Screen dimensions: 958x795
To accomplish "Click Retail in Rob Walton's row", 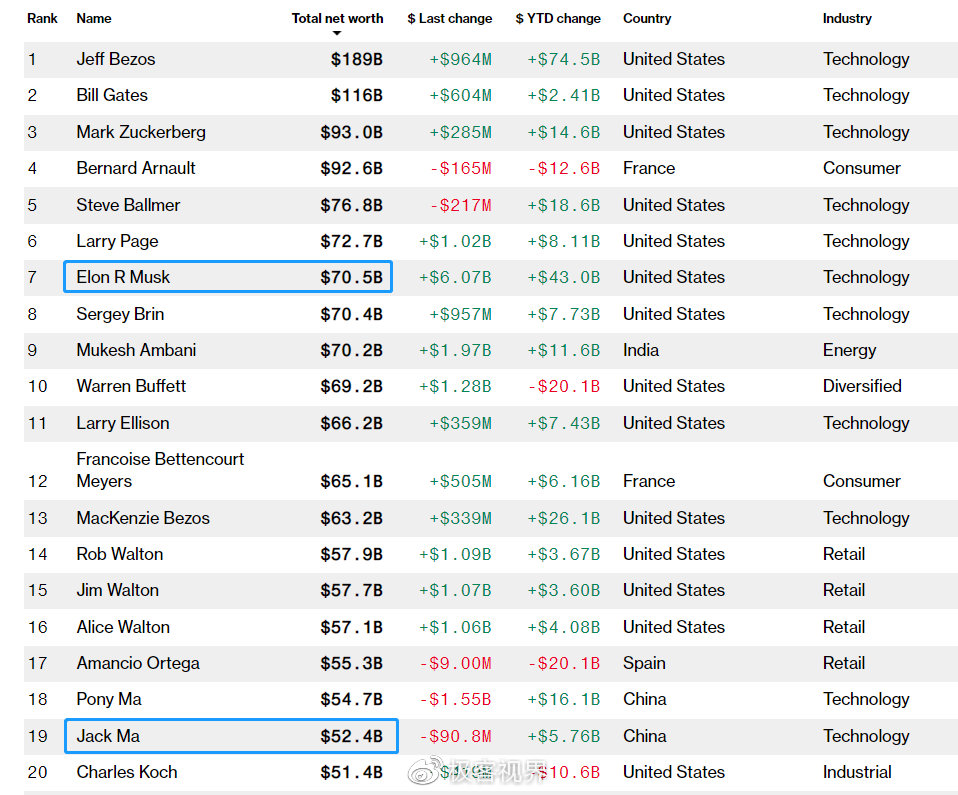I will coord(844,554).
